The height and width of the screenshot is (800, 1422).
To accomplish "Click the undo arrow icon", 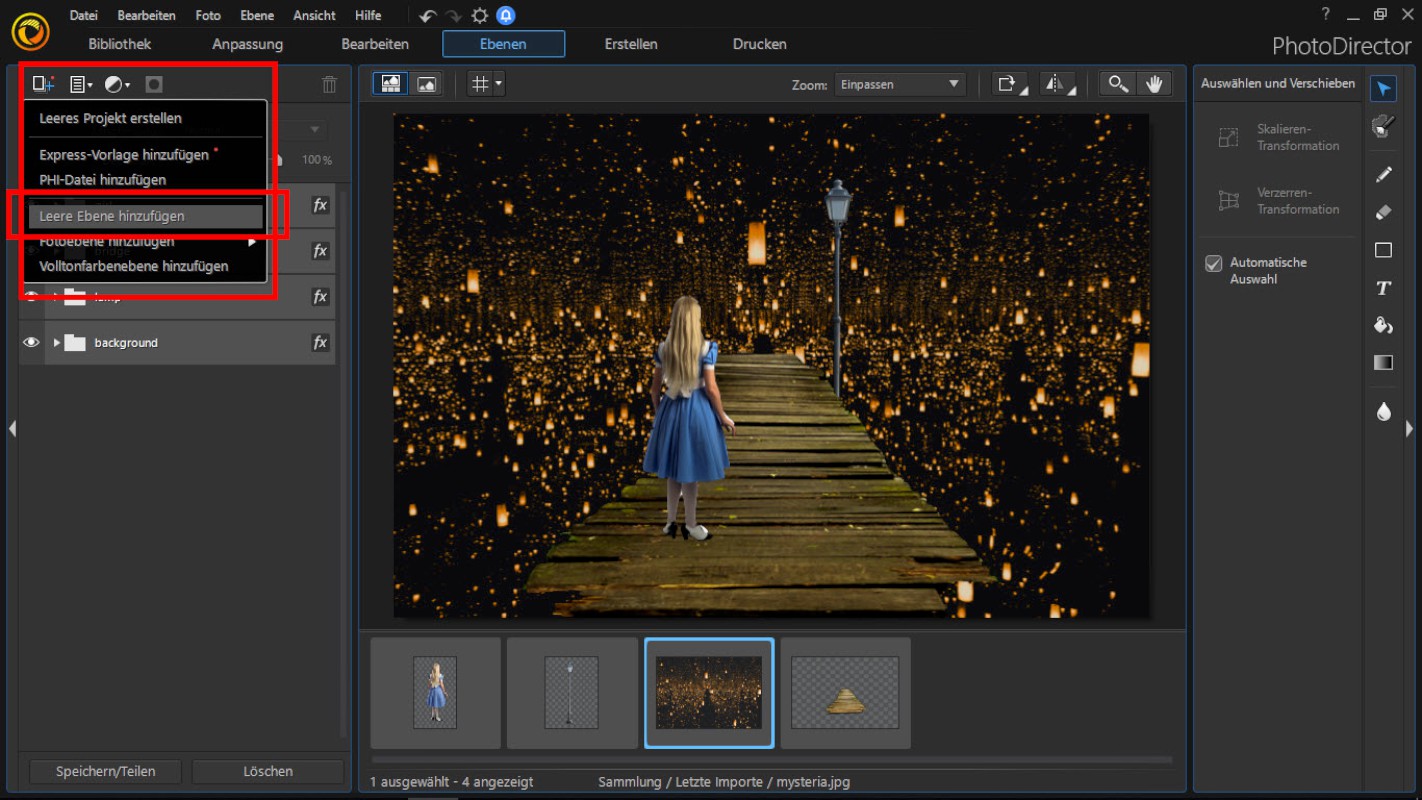I will tap(428, 16).
